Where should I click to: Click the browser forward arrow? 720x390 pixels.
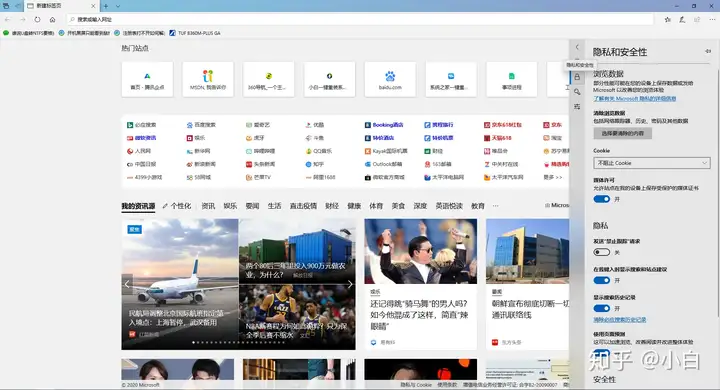pyautogui.click(x=22, y=19)
